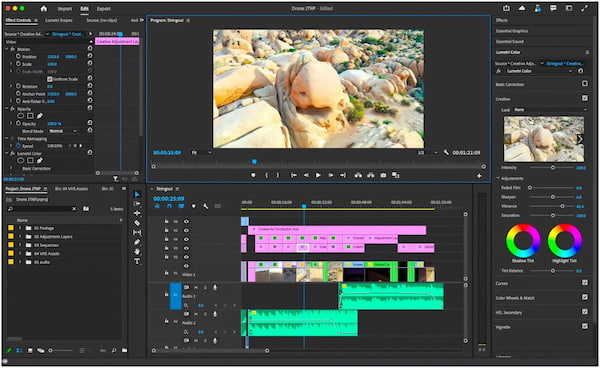Toggle Snap in Timeline magnet icon
The height and width of the screenshot is (368, 600).
pyautogui.click(x=169, y=206)
